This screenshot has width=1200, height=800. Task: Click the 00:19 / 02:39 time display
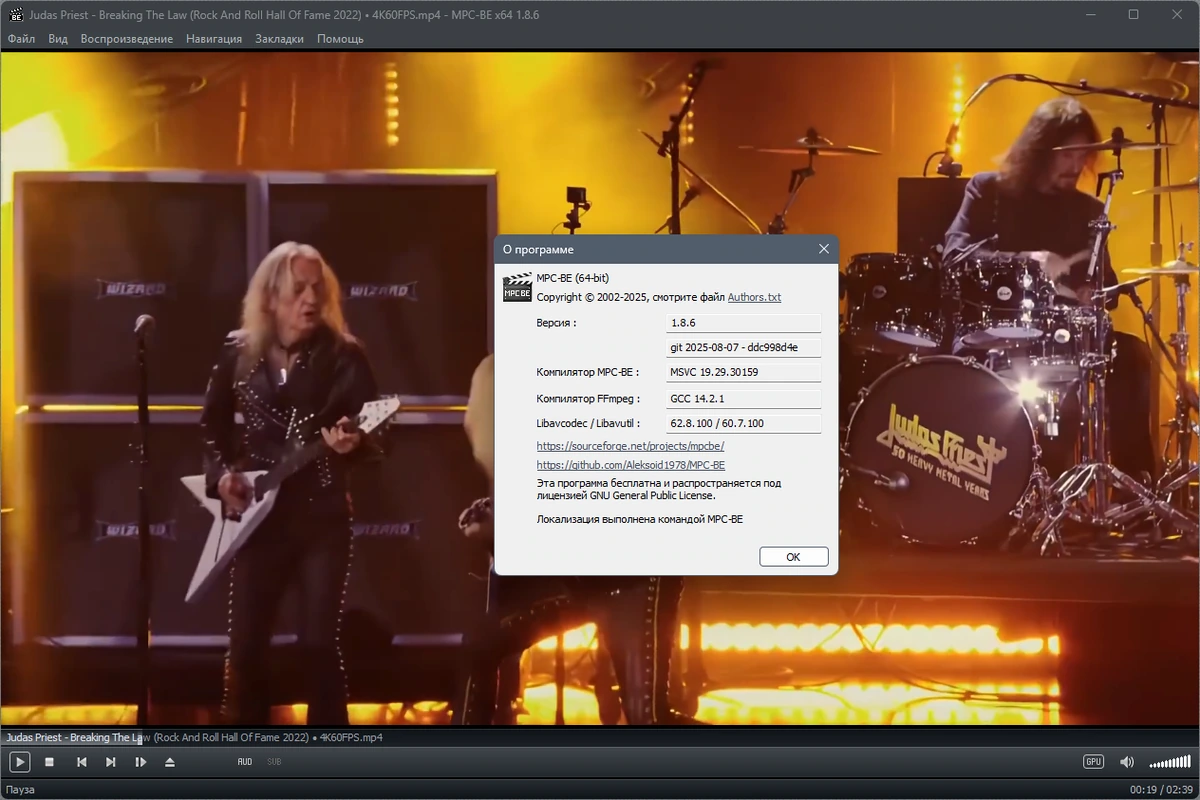[1163, 790]
